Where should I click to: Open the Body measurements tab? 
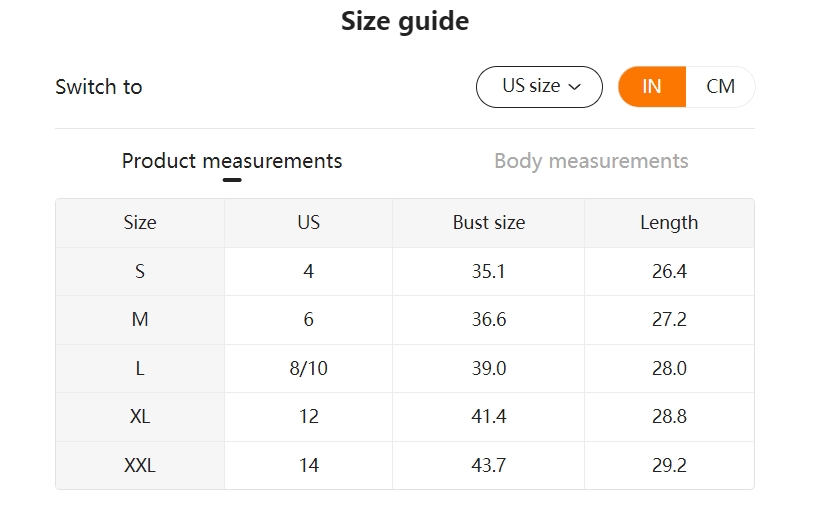coord(591,161)
